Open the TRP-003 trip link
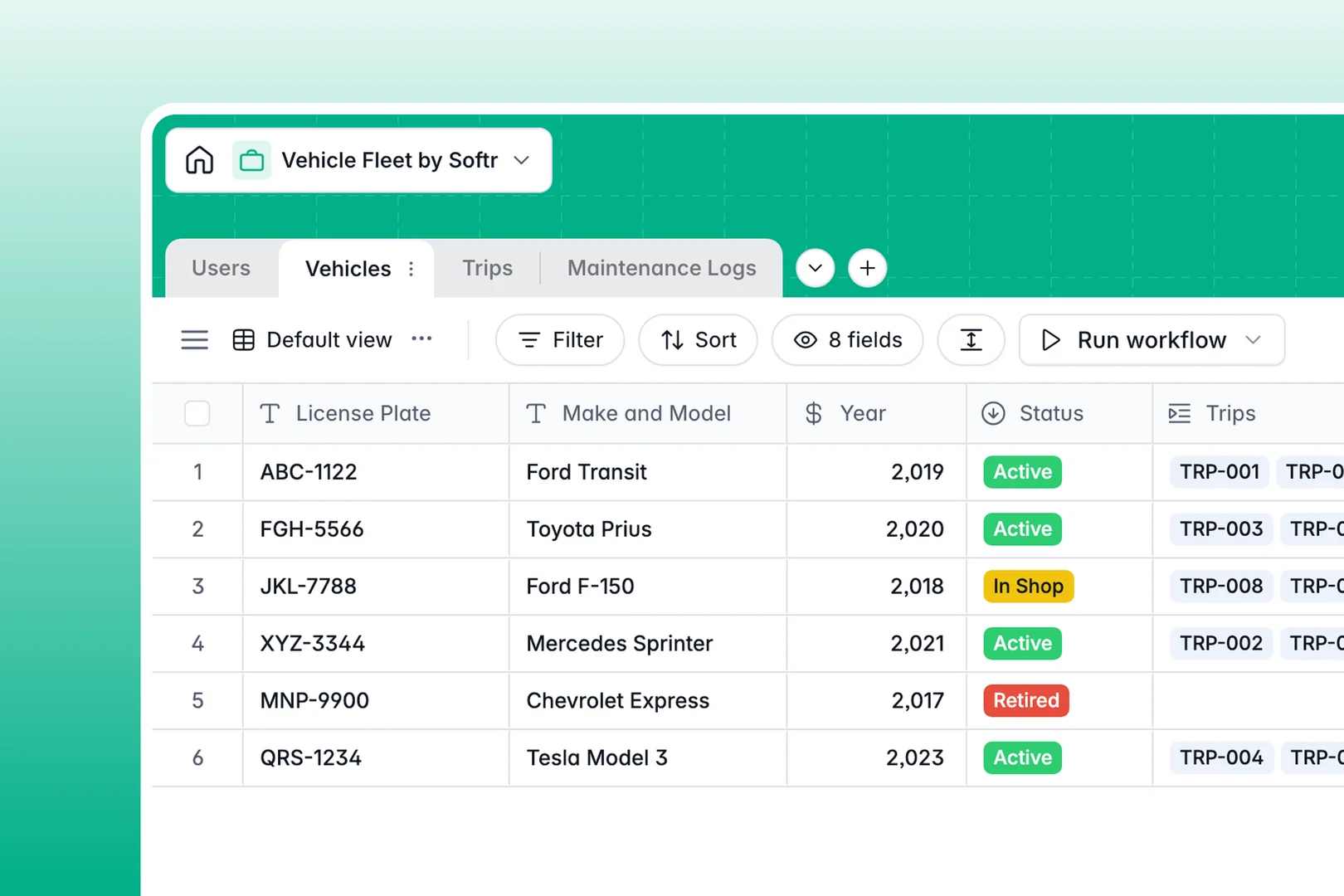This screenshot has width=1344, height=896. click(1221, 529)
